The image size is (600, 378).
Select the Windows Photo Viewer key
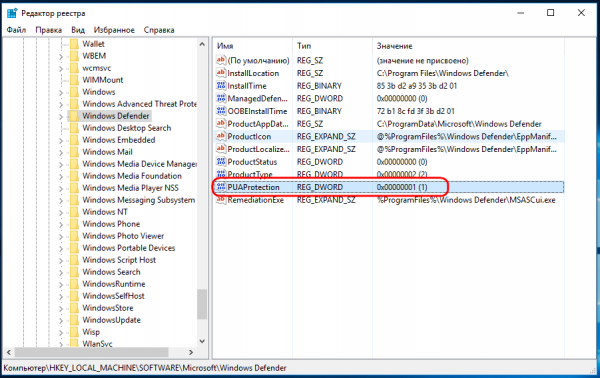[x=123, y=236]
